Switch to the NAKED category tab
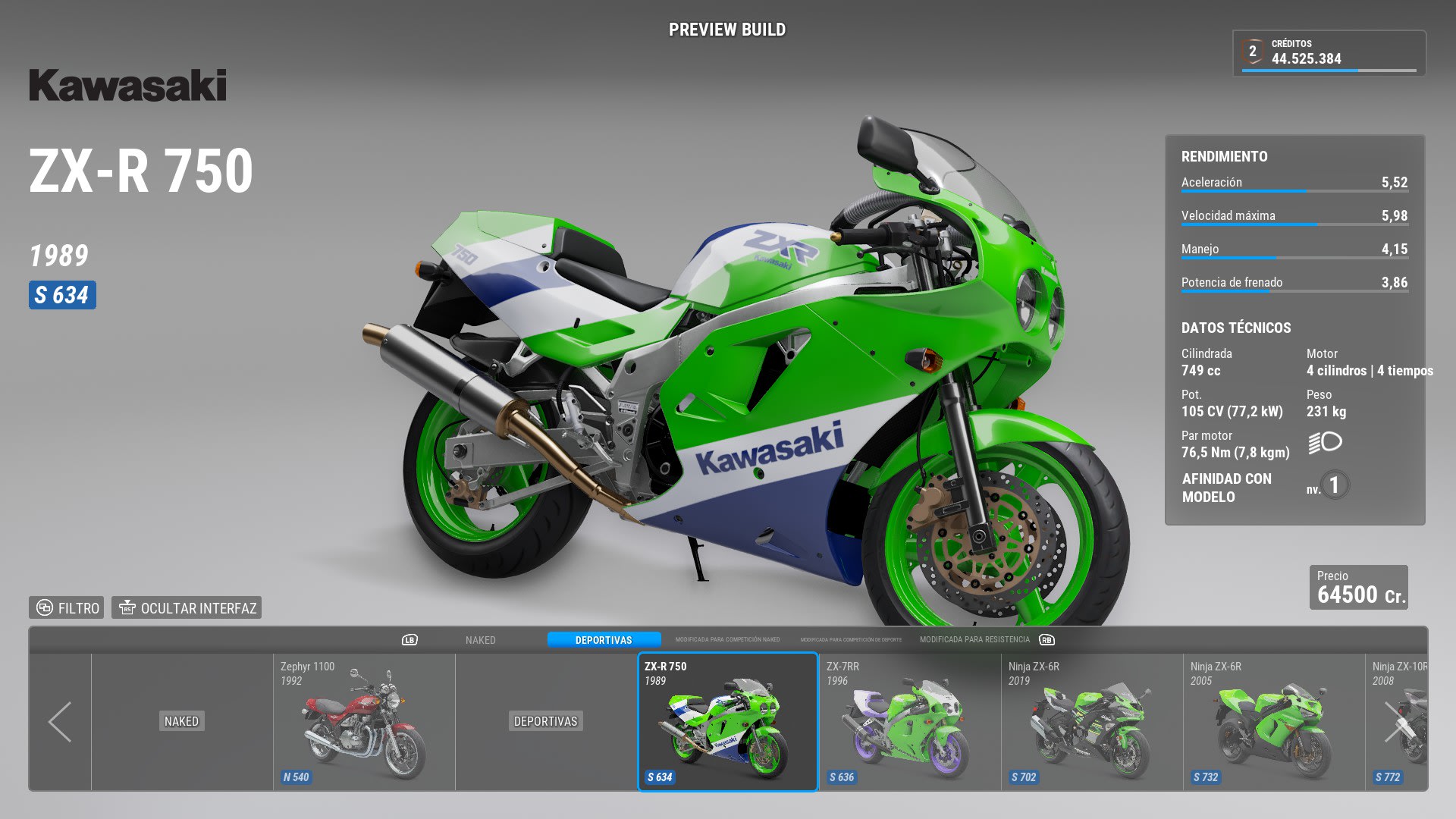1456x819 pixels. point(480,640)
